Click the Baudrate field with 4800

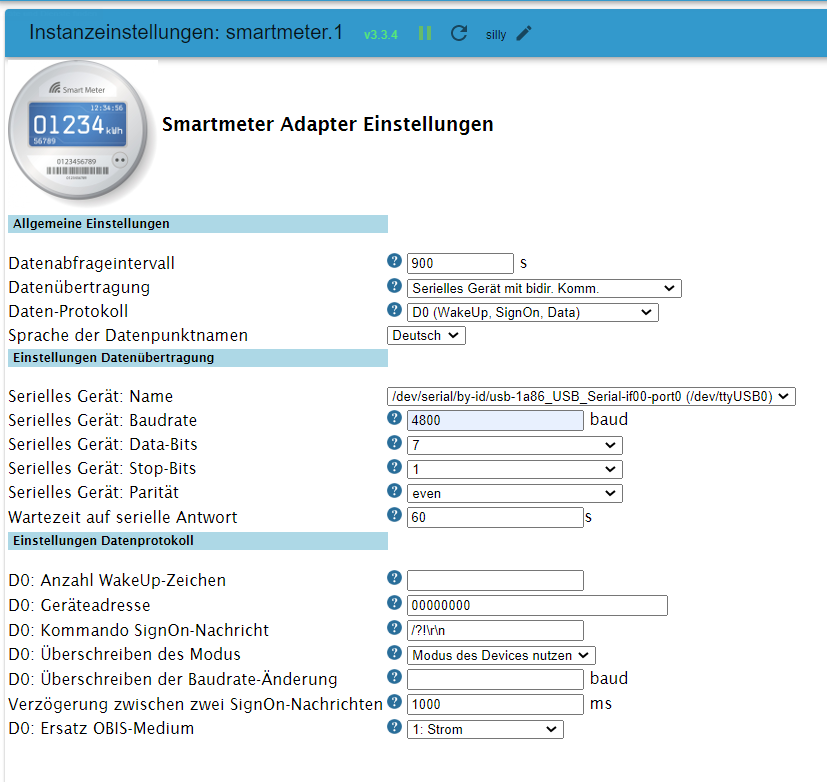pyautogui.click(x=495, y=420)
